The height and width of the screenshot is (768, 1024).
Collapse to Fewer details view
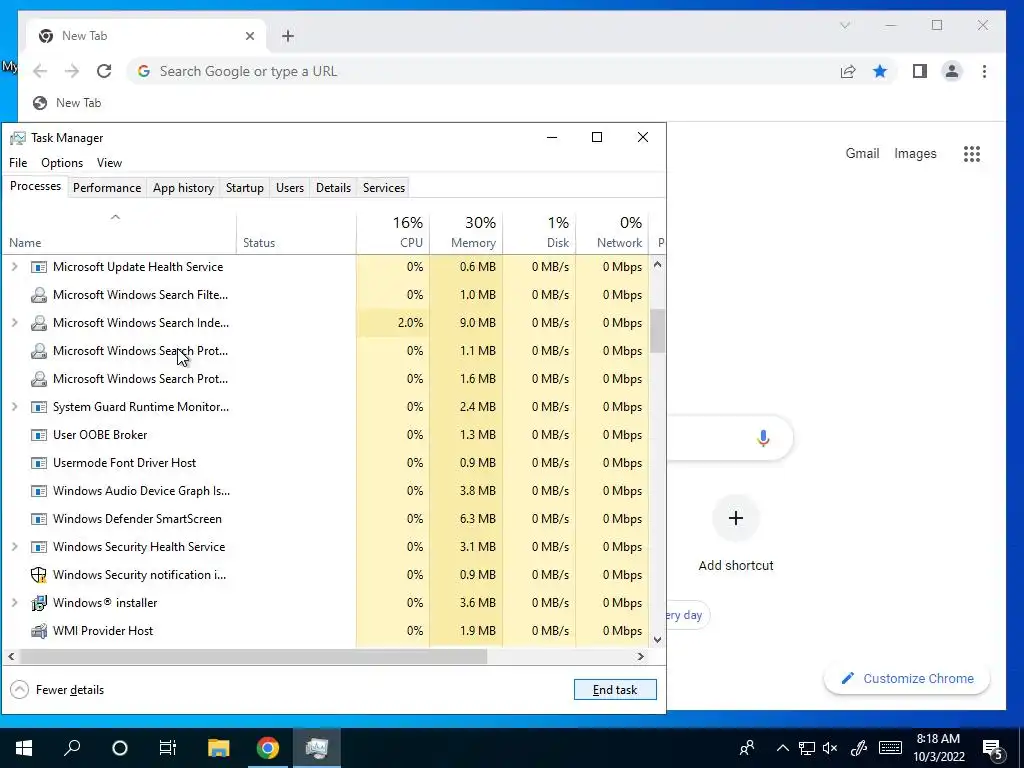click(57, 690)
